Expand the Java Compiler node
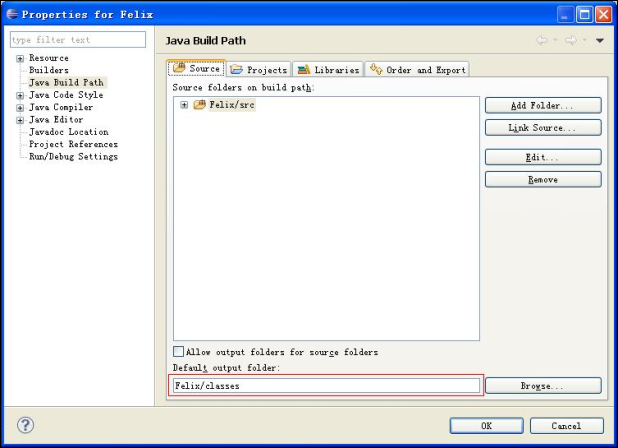 (20, 108)
